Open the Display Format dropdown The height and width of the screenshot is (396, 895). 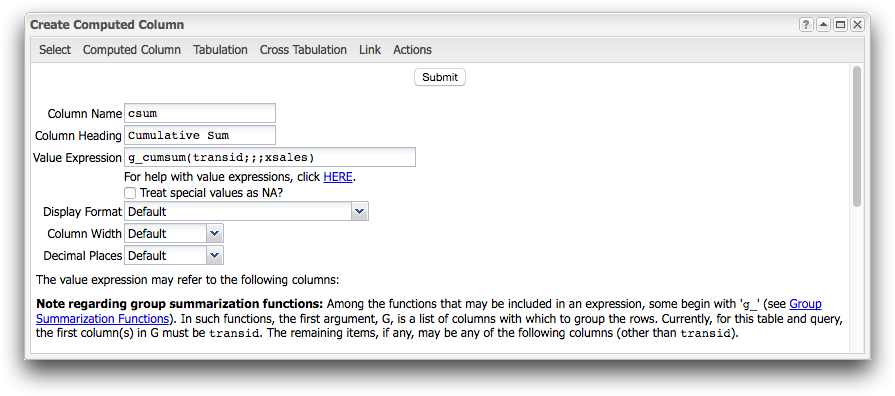pos(246,212)
